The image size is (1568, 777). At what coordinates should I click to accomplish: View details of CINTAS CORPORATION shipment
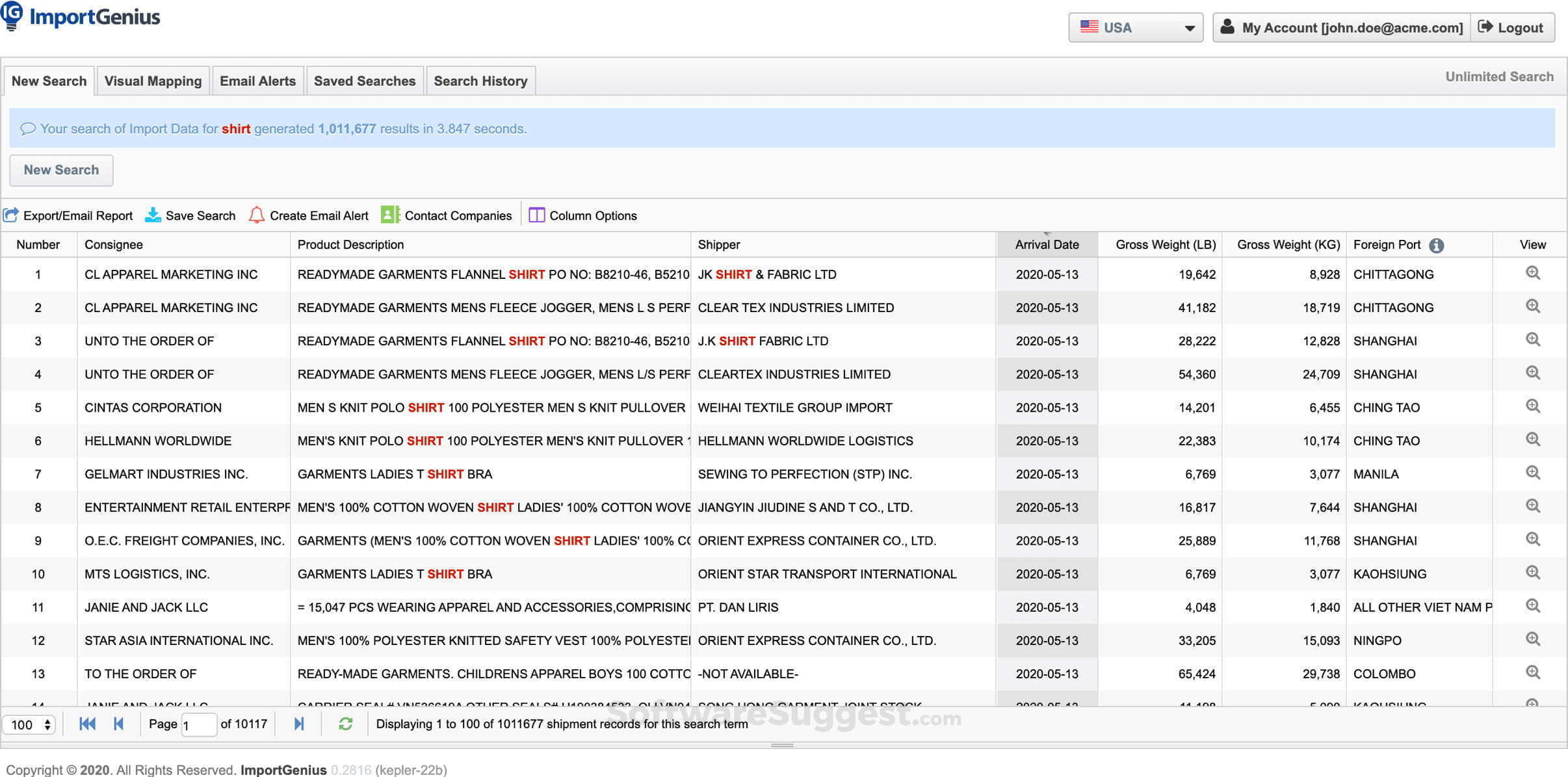(x=1532, y=406)
